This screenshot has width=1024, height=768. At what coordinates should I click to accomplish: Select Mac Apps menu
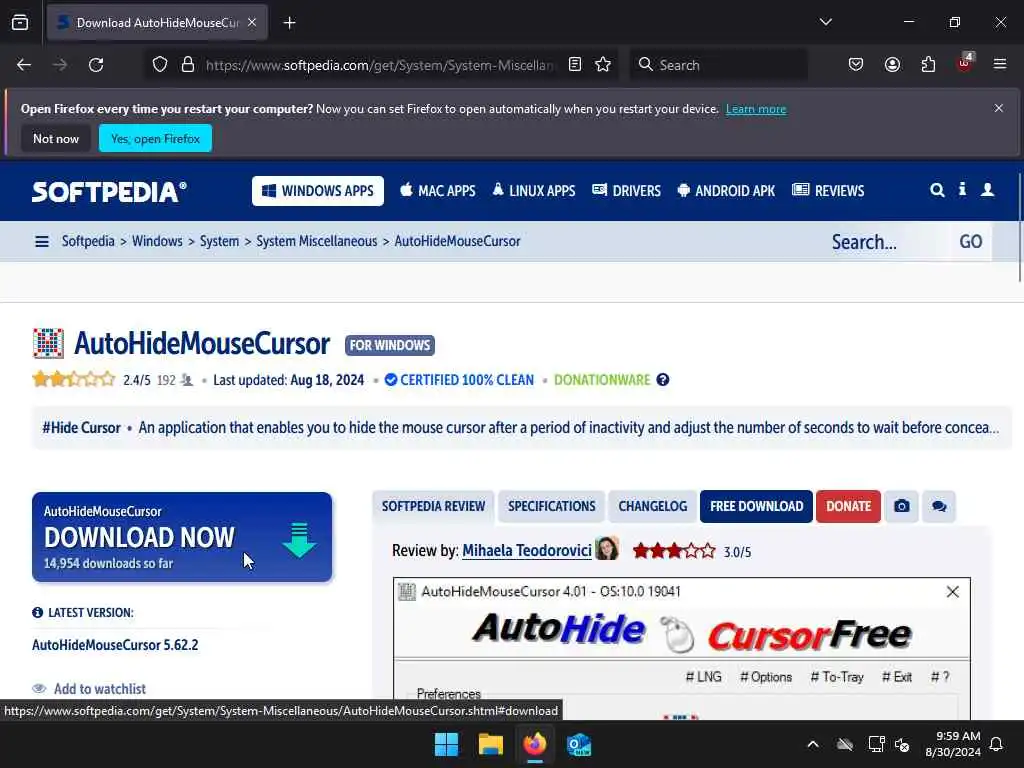click(x=438, y=191)
